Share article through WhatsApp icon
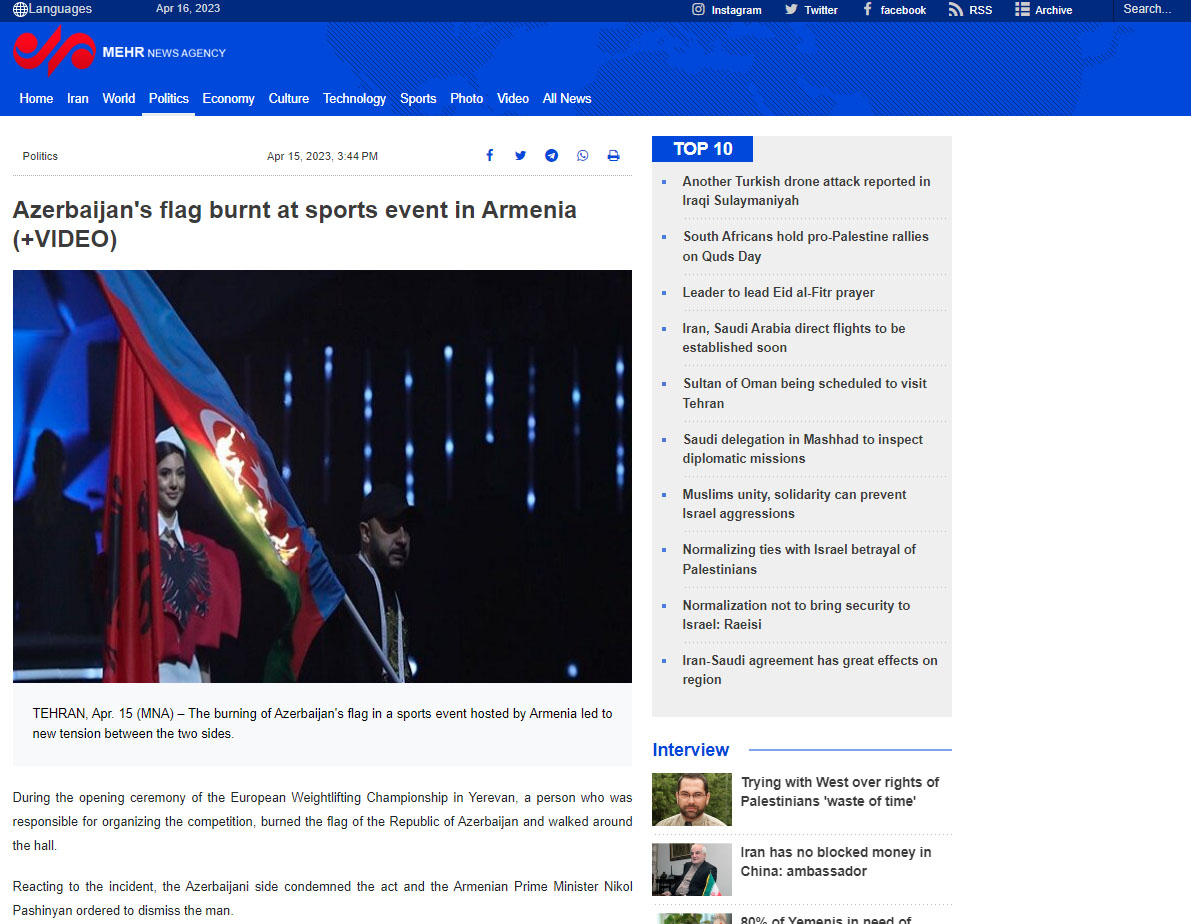 [x=582, y=156]
